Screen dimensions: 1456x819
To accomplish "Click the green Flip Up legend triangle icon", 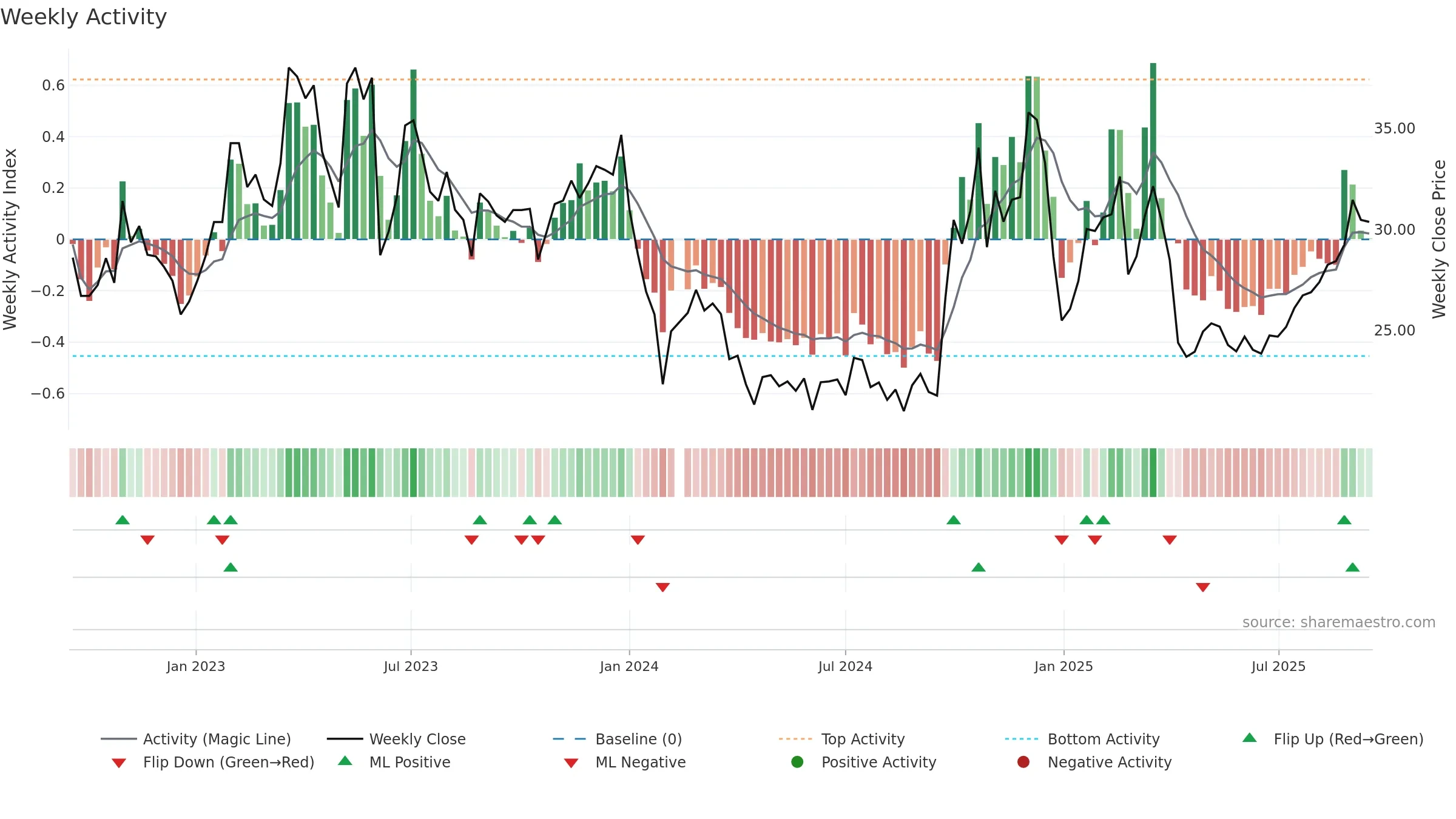I will [x=1250, y=738].
